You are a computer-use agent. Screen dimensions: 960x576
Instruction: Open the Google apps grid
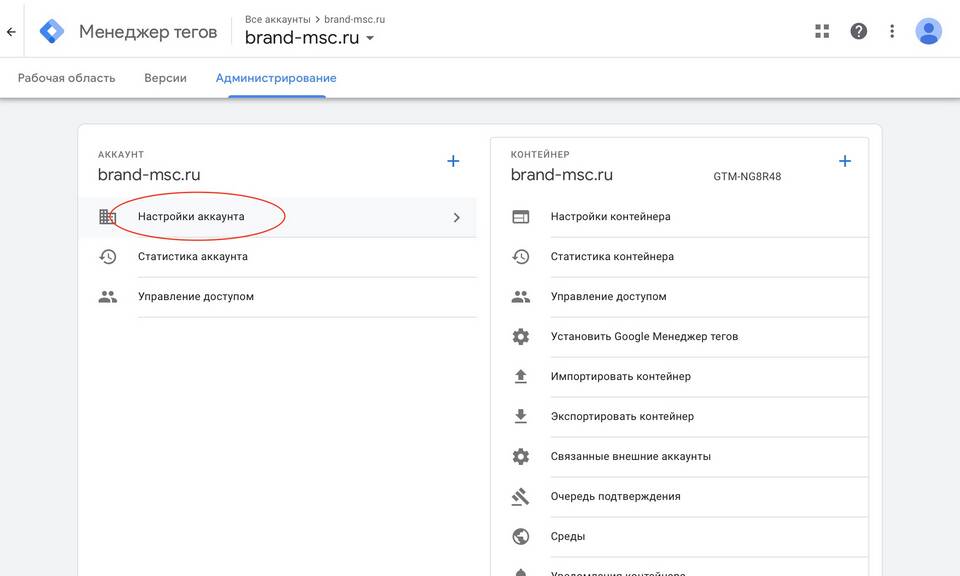point(822,31)
